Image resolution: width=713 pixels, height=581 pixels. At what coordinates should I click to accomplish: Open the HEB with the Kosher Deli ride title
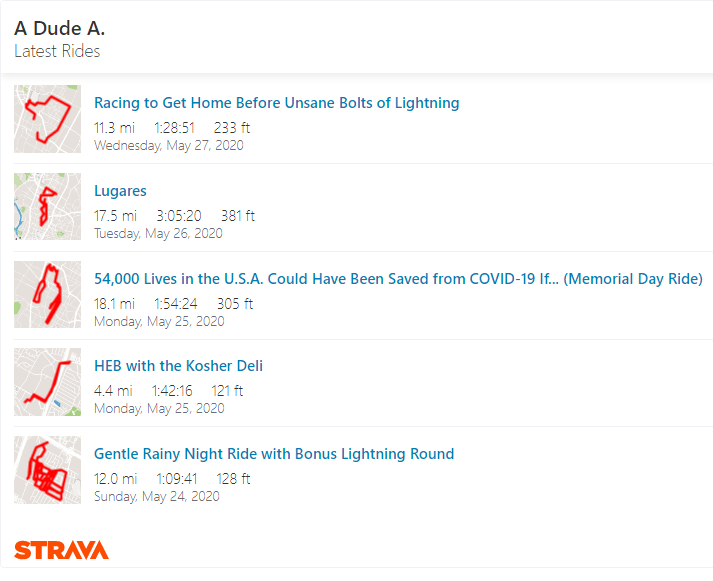coord(178,366)
